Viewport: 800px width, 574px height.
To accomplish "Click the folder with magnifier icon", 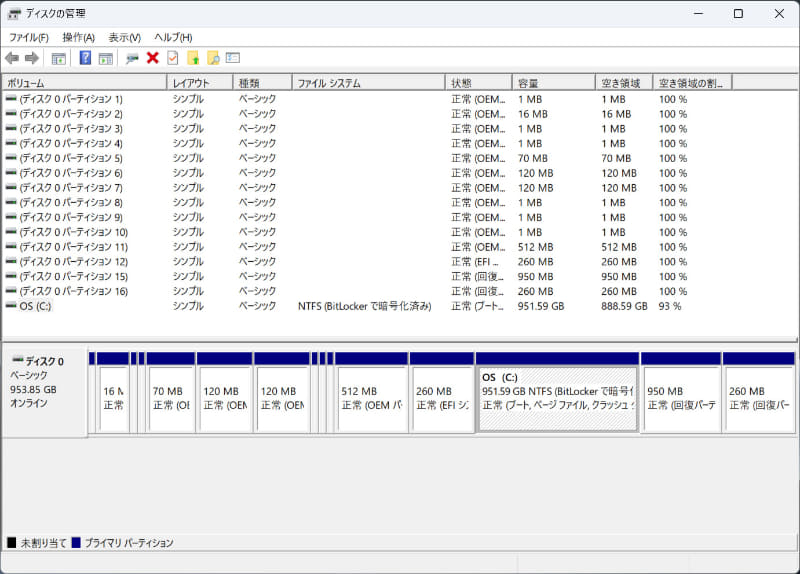I will click(213, 58).
